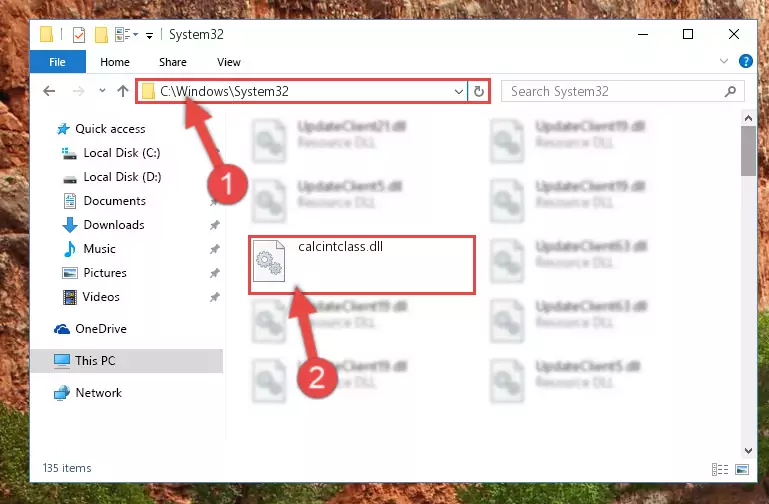Image resolution: width=769 pixels, height=504 pixels.
Task: Open the File menu
Action: [x=57, y=62]
